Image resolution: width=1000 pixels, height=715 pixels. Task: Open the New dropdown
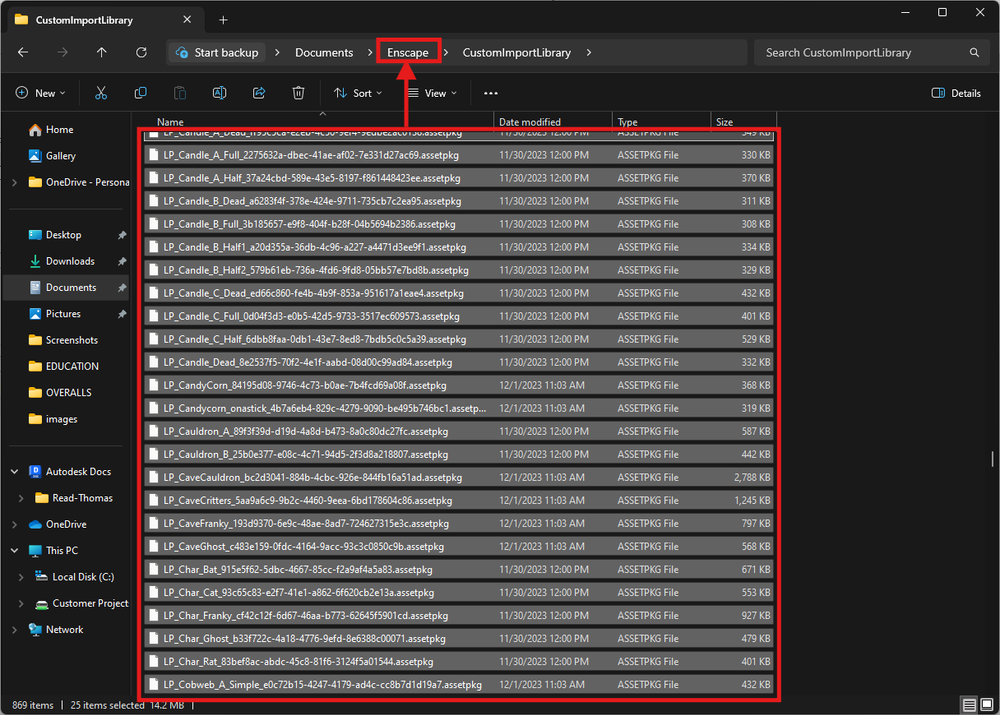pyautogui.click(x=40, y=92)
